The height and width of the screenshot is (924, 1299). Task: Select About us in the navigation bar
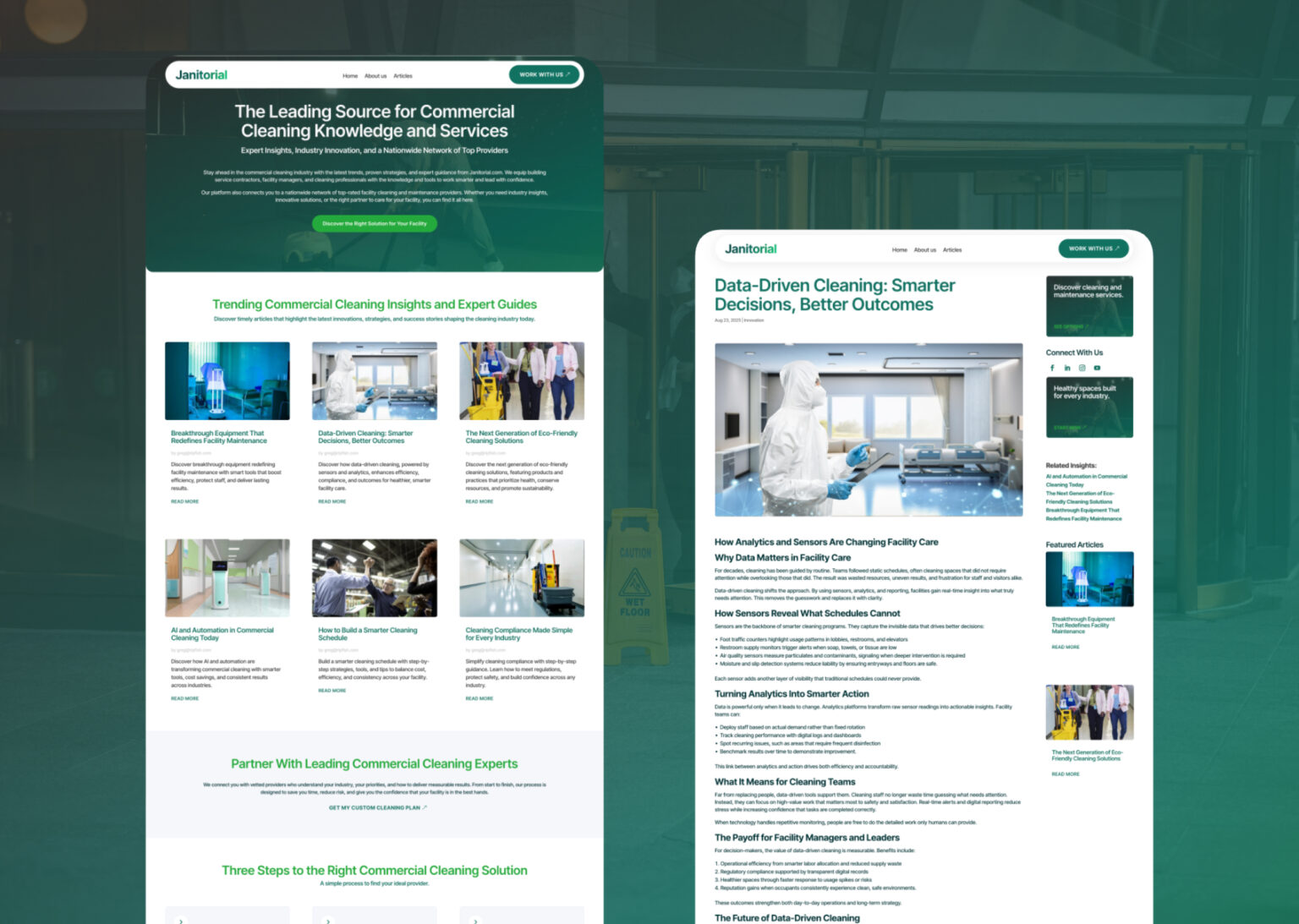(375, 76)
